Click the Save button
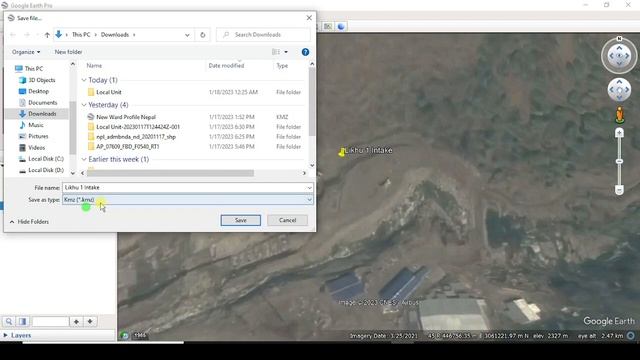 pos(240,220)
